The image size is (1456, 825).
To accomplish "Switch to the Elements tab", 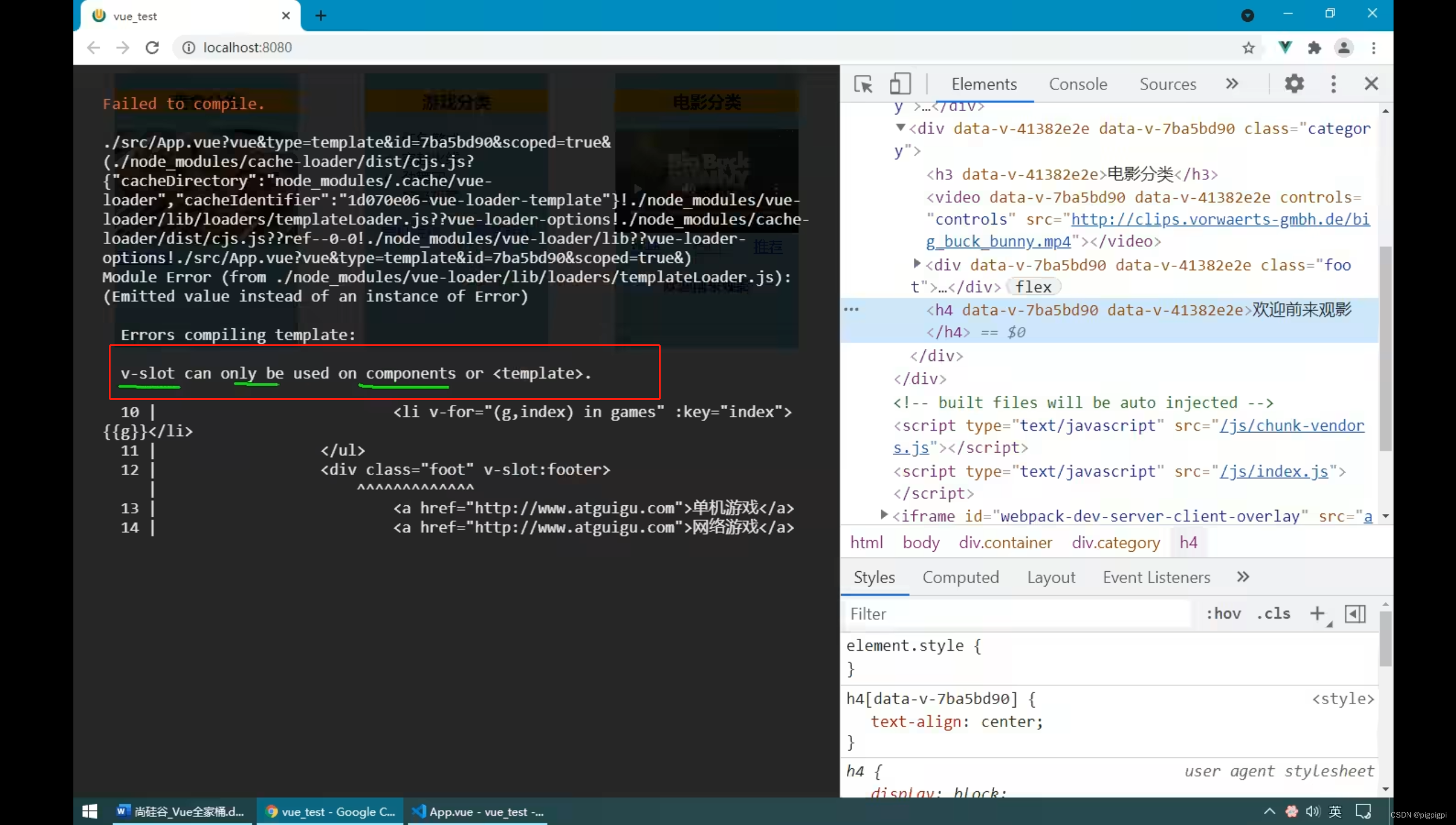I will click(x=984, y=84).
